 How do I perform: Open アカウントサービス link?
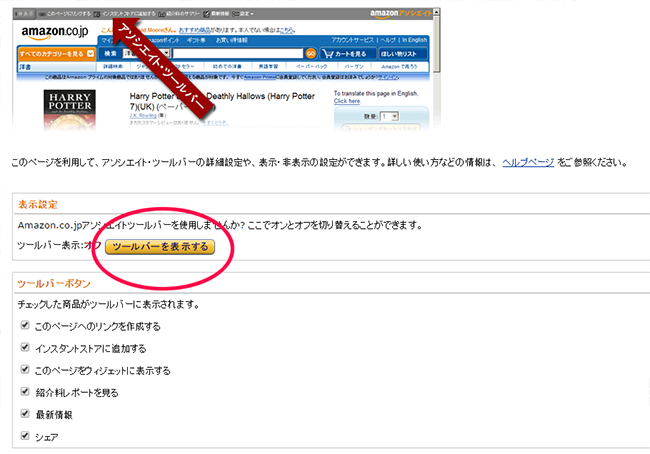point(352,40)
